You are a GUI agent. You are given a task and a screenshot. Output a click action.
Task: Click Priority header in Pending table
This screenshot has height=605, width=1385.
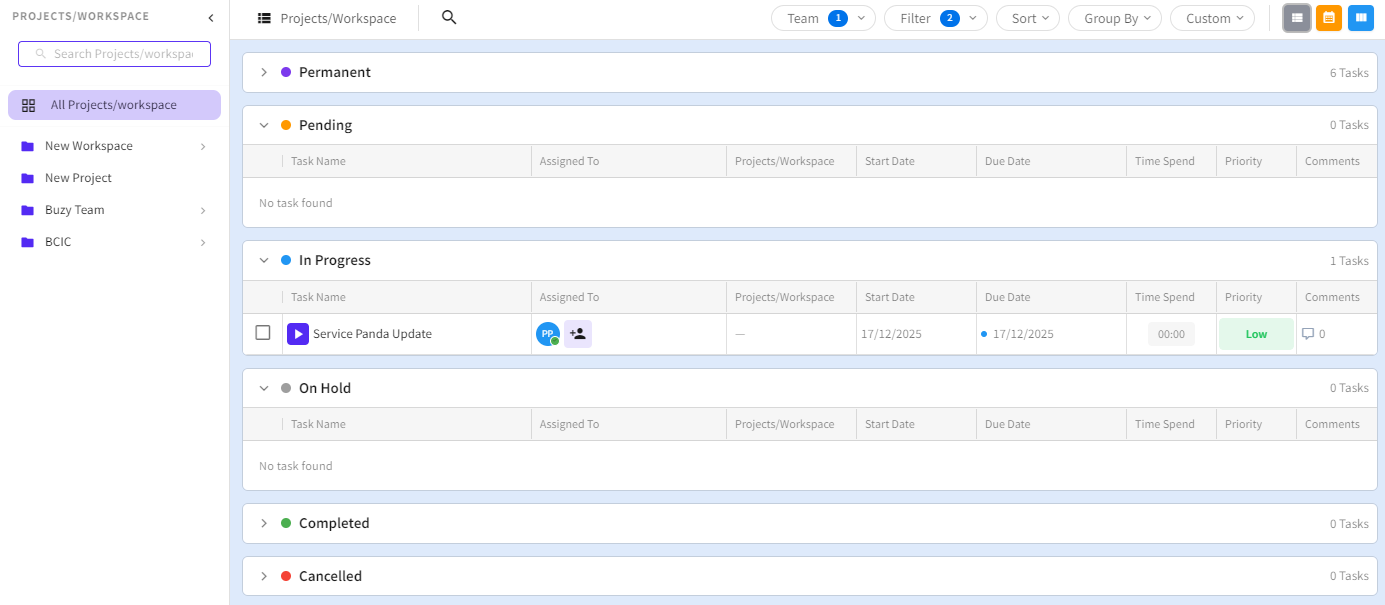(x=1243, y=161)
